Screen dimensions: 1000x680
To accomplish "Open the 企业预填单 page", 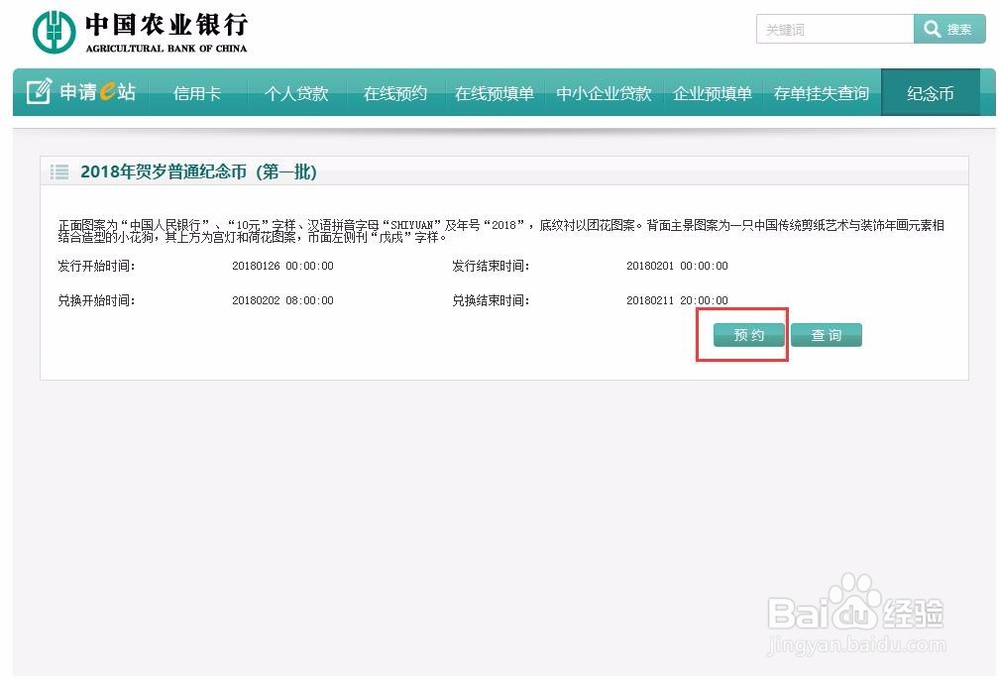I will (x=712, y=92).
